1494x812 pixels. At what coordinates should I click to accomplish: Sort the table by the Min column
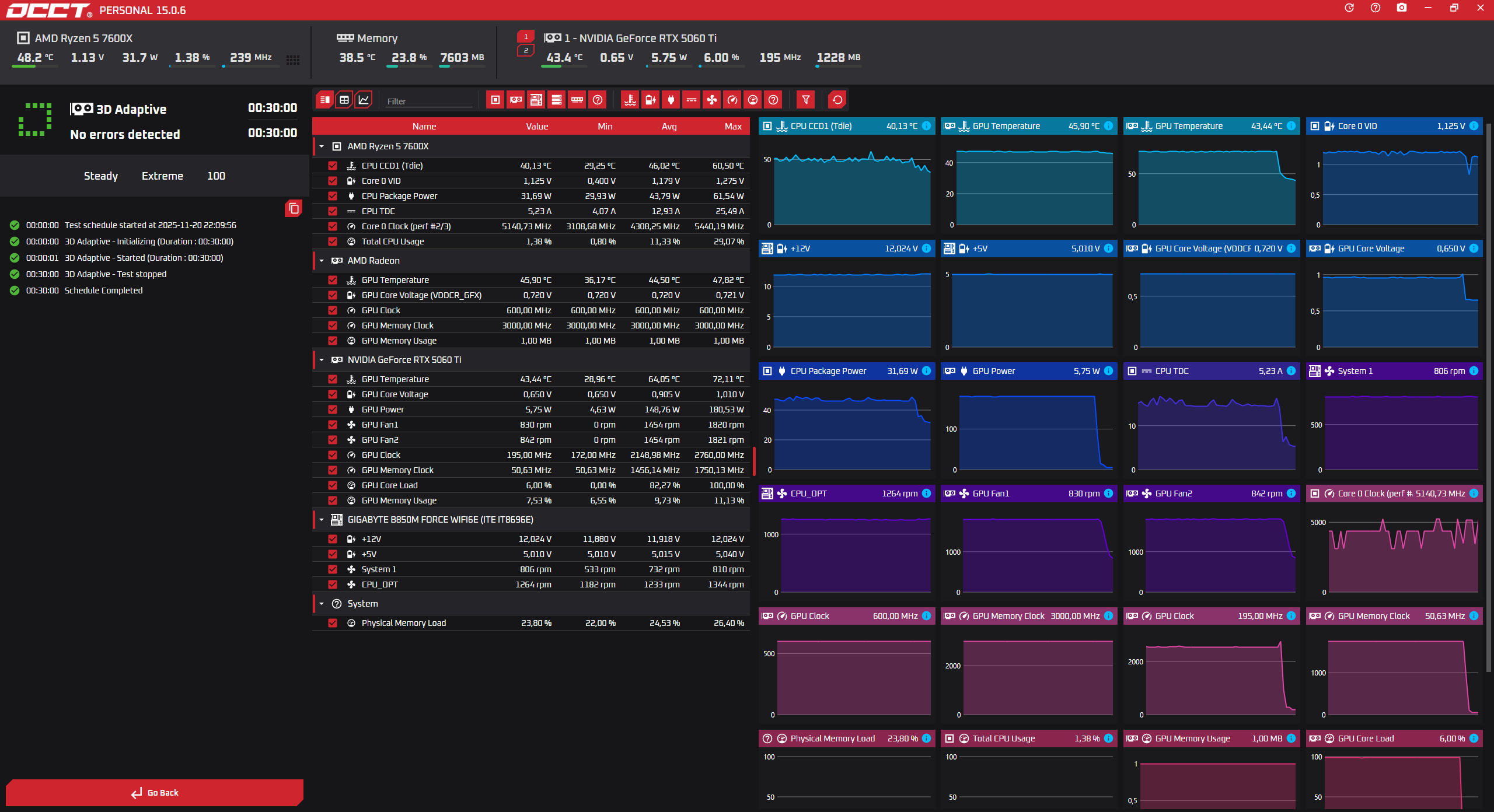pyautogui.click(x=605, y=127)
